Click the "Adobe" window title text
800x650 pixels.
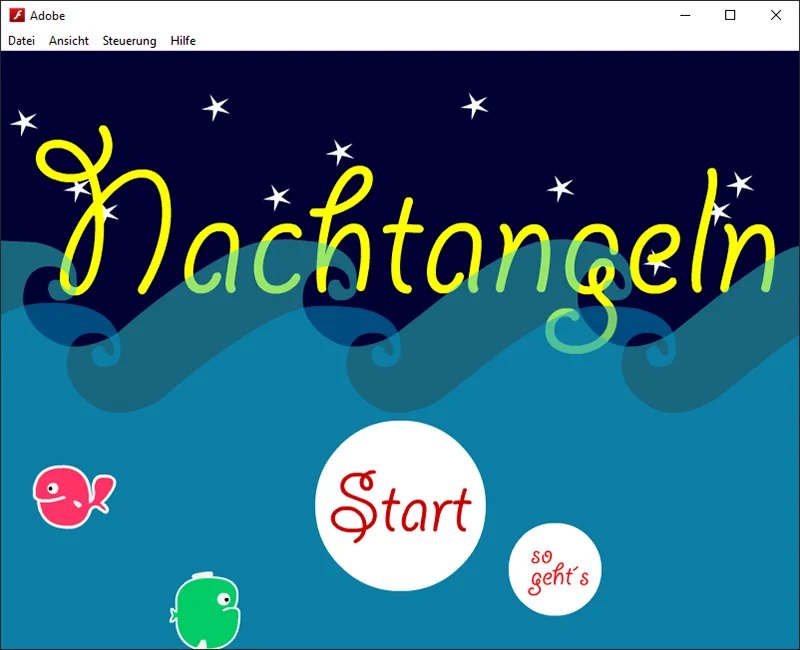point(47,16)
